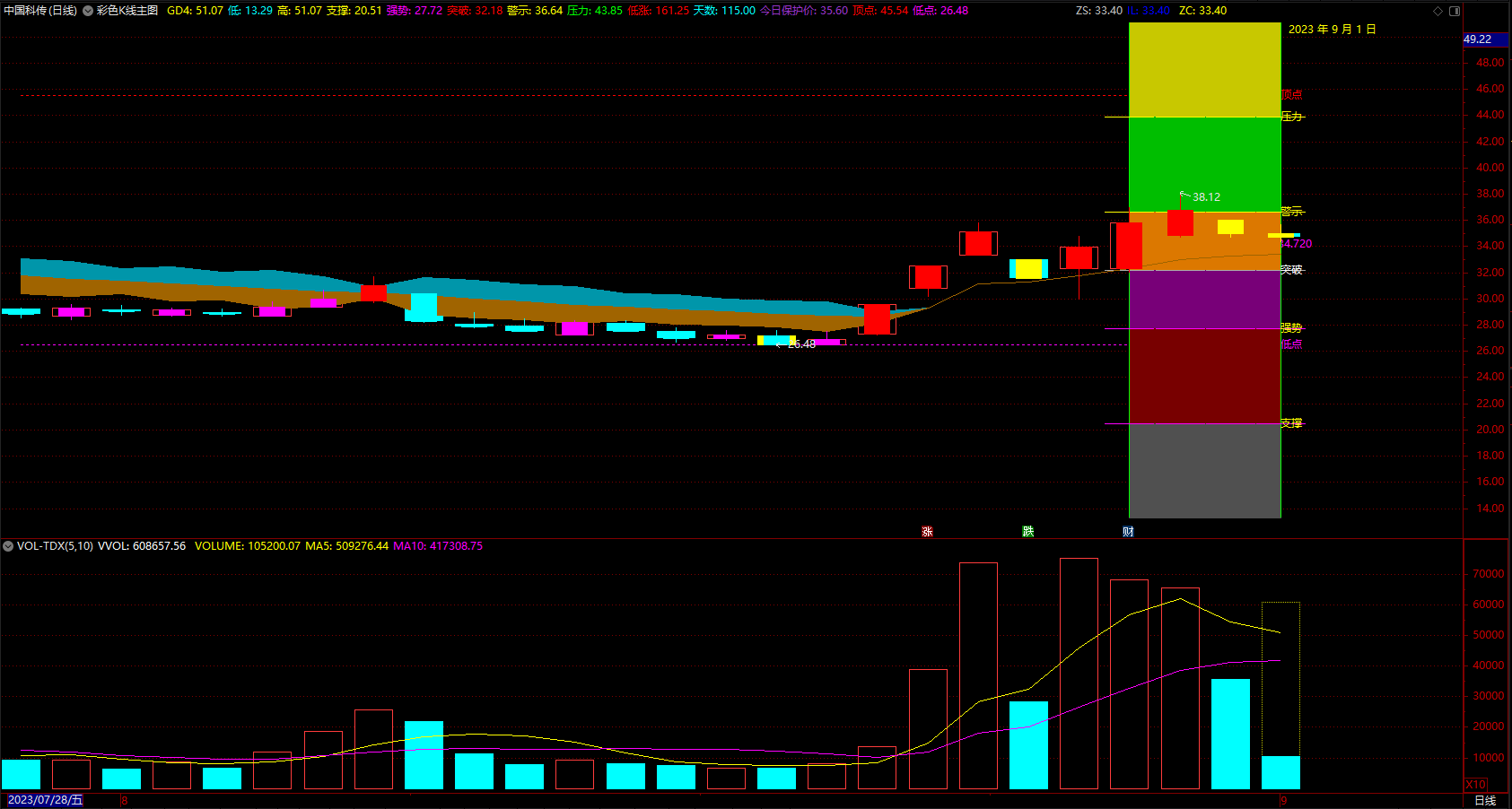Click the ZS: 33.40 value
The width and height of the screenshot is (1512, 809).
coord(1099,11)
